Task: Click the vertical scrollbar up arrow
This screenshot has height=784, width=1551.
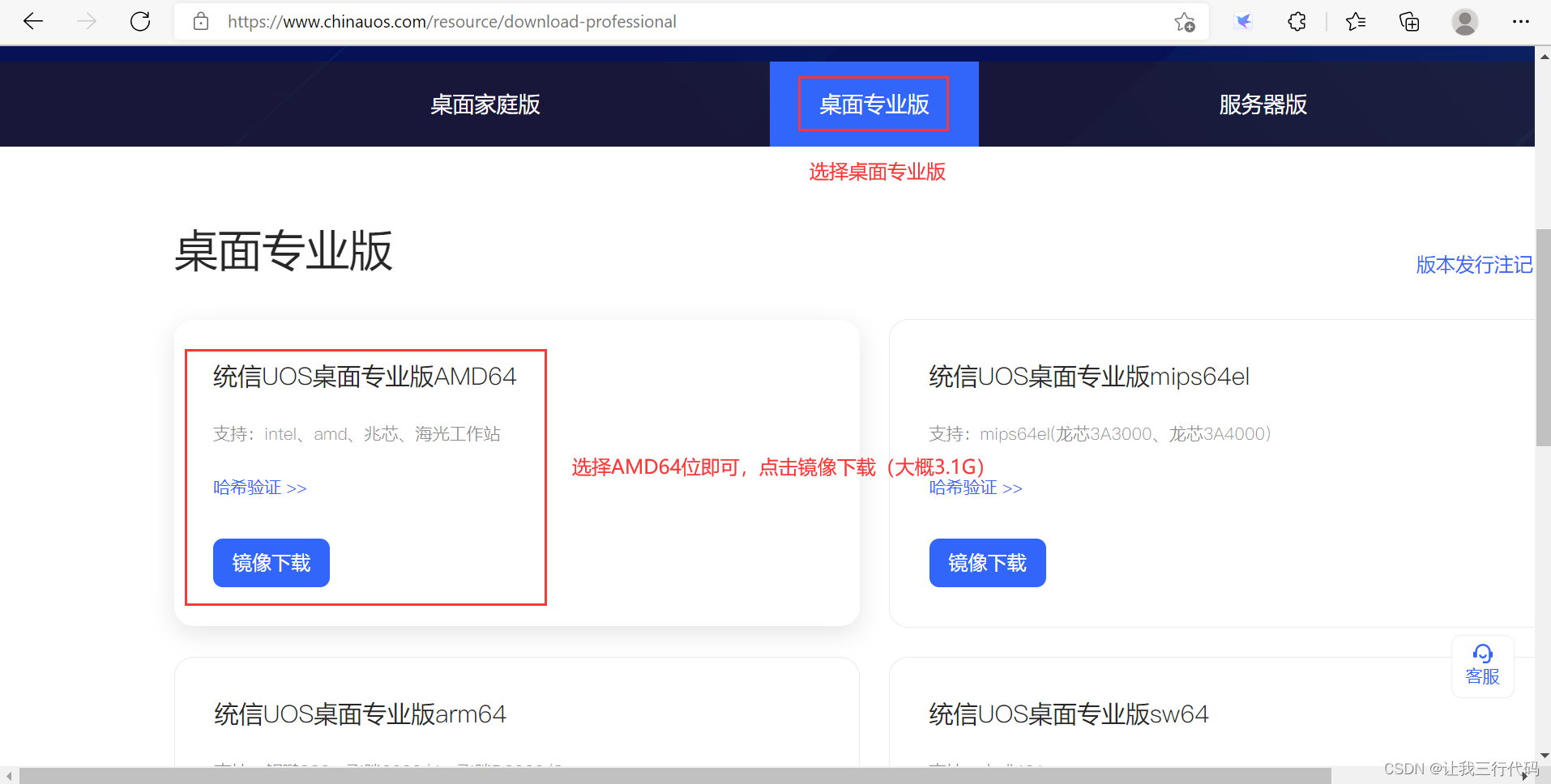Action: [x=1543, y=56]
